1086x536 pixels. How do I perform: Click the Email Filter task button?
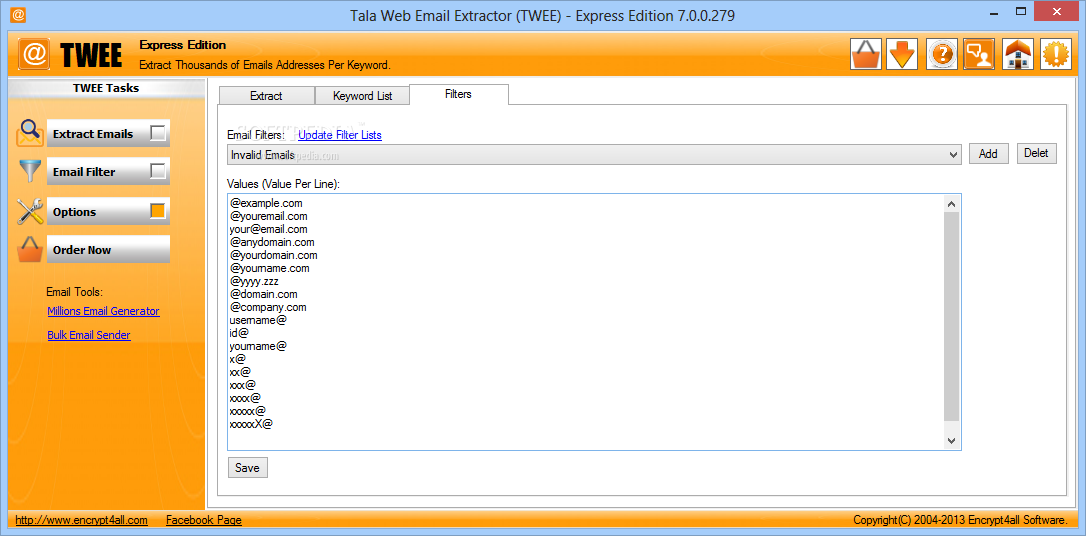tap(108, 172)
